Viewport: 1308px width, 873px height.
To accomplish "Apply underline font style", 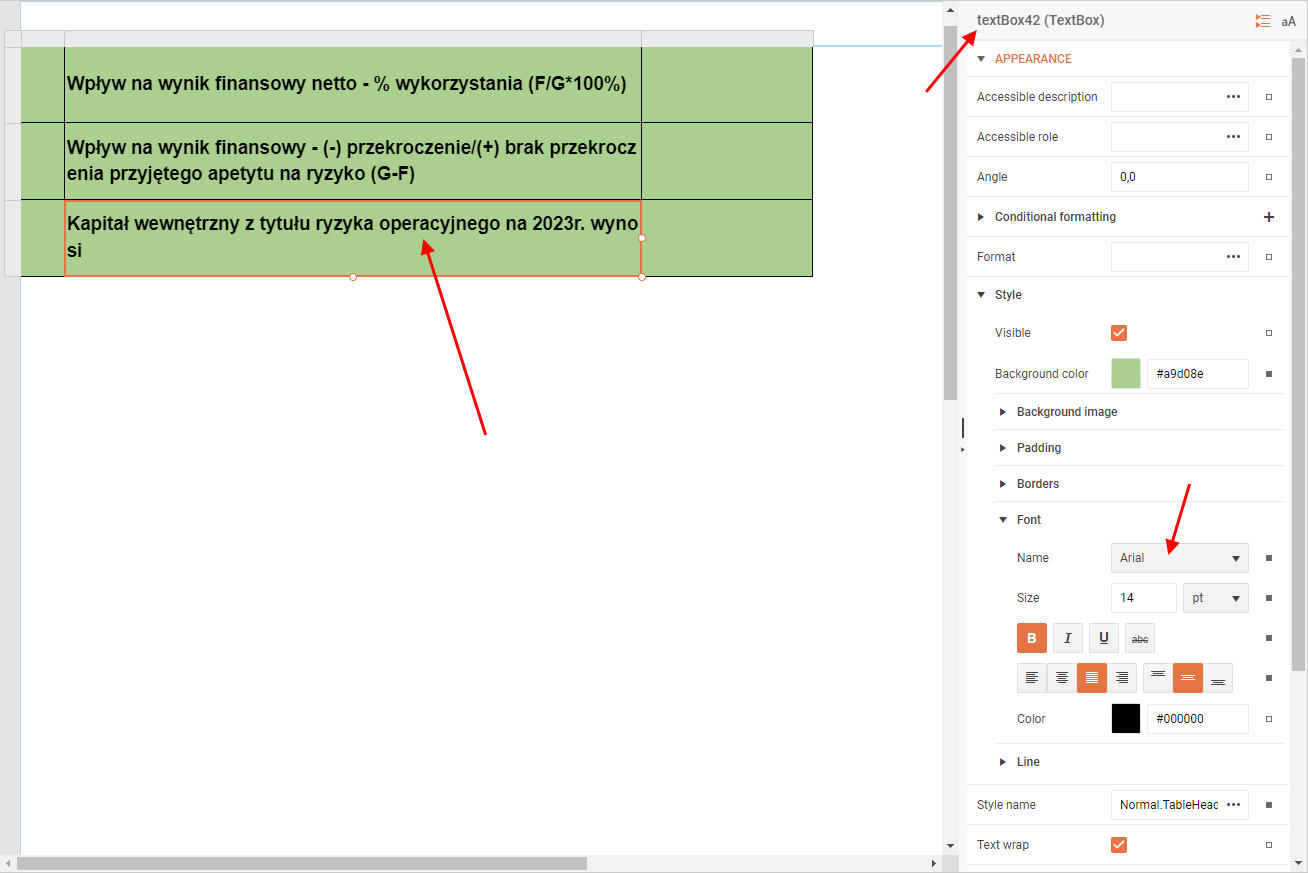I will pyautogui.click(x=1103, y=638).
